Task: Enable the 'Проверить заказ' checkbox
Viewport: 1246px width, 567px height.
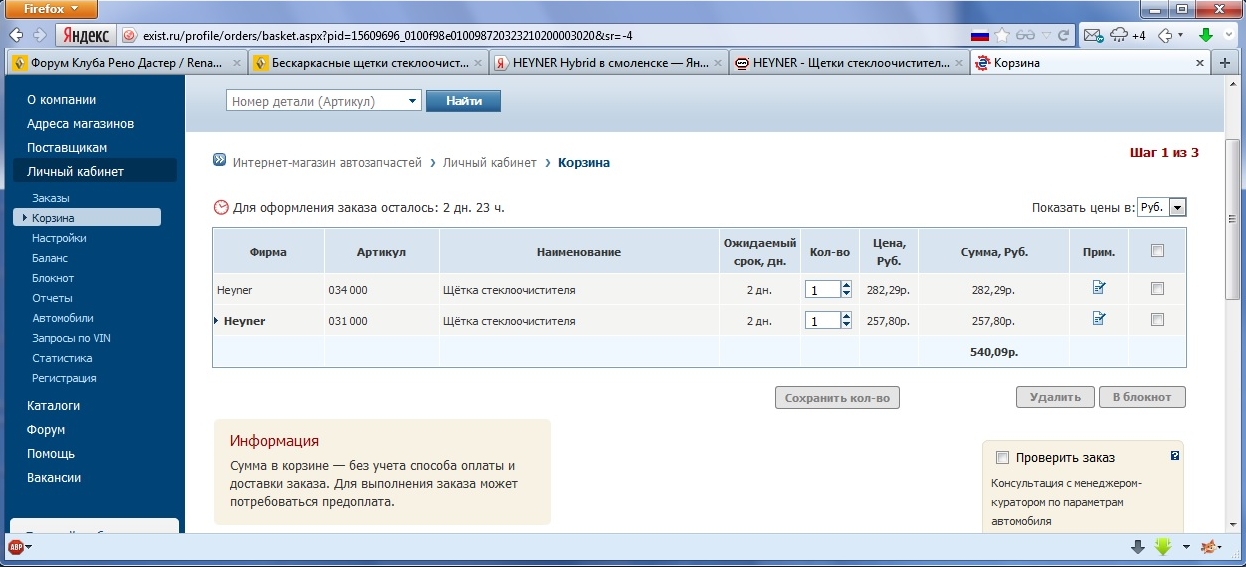Action: pos(1002,458)
